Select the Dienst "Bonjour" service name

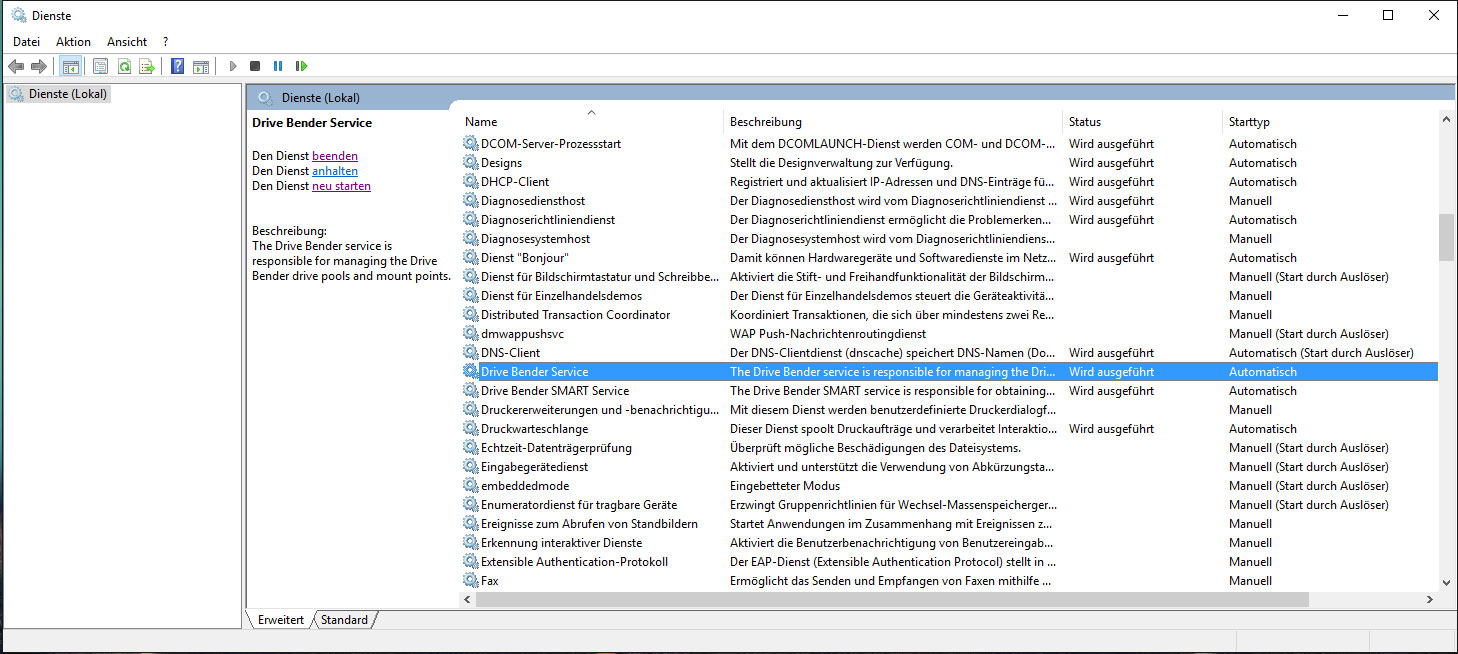click(525, 257)
